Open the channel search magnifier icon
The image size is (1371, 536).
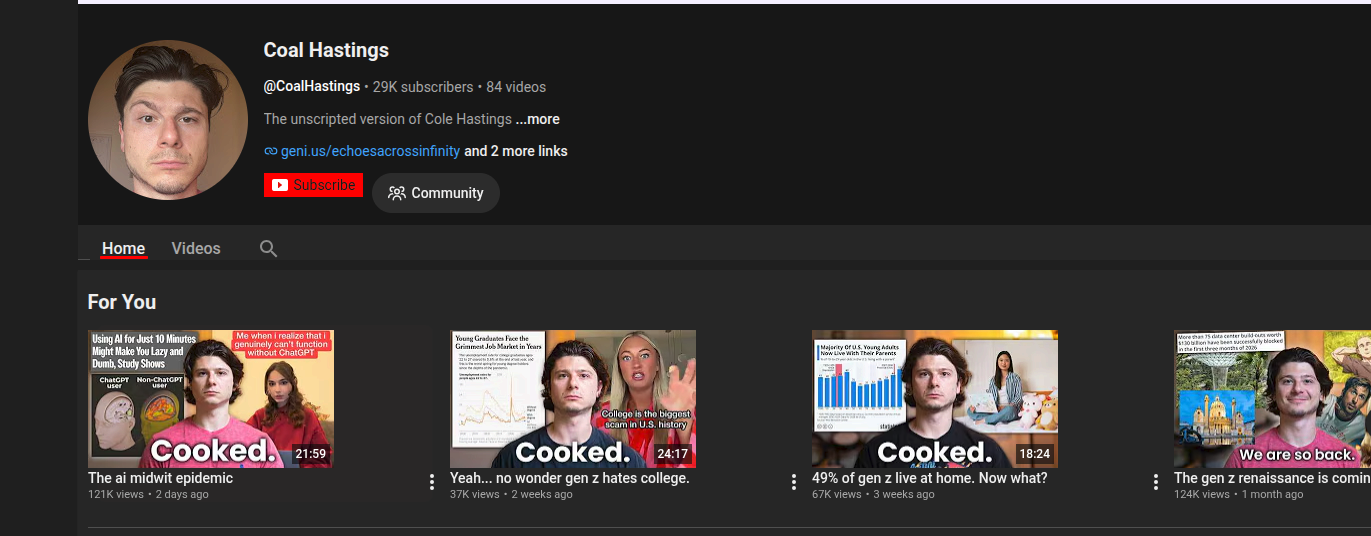268,248
